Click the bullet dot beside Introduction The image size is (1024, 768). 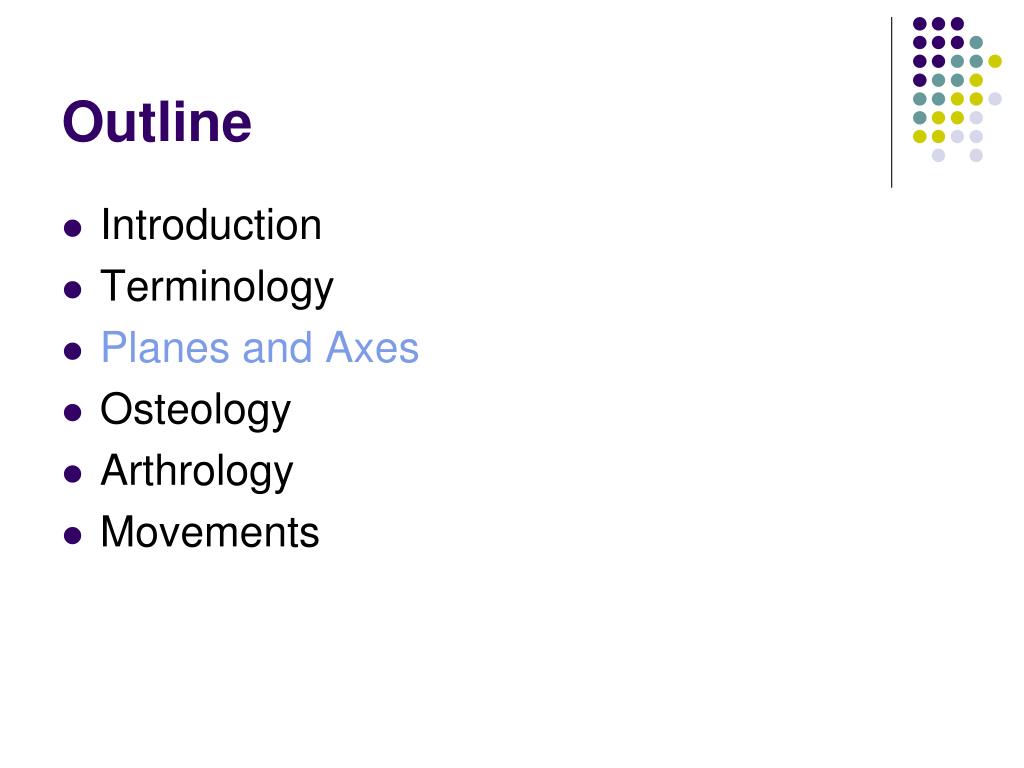[72, 228]
